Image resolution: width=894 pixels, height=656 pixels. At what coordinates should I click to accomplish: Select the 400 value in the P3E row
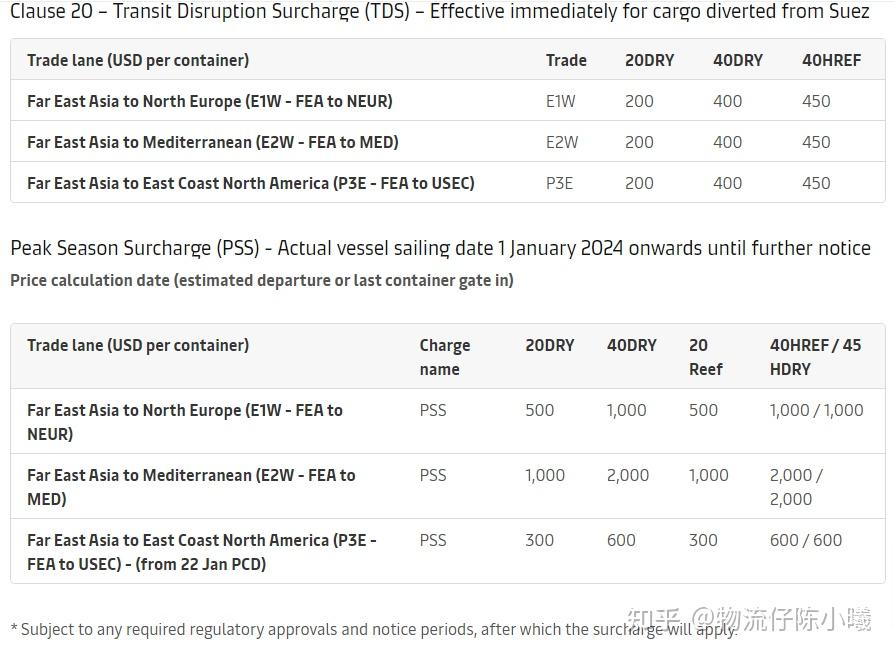pos(727,183)
